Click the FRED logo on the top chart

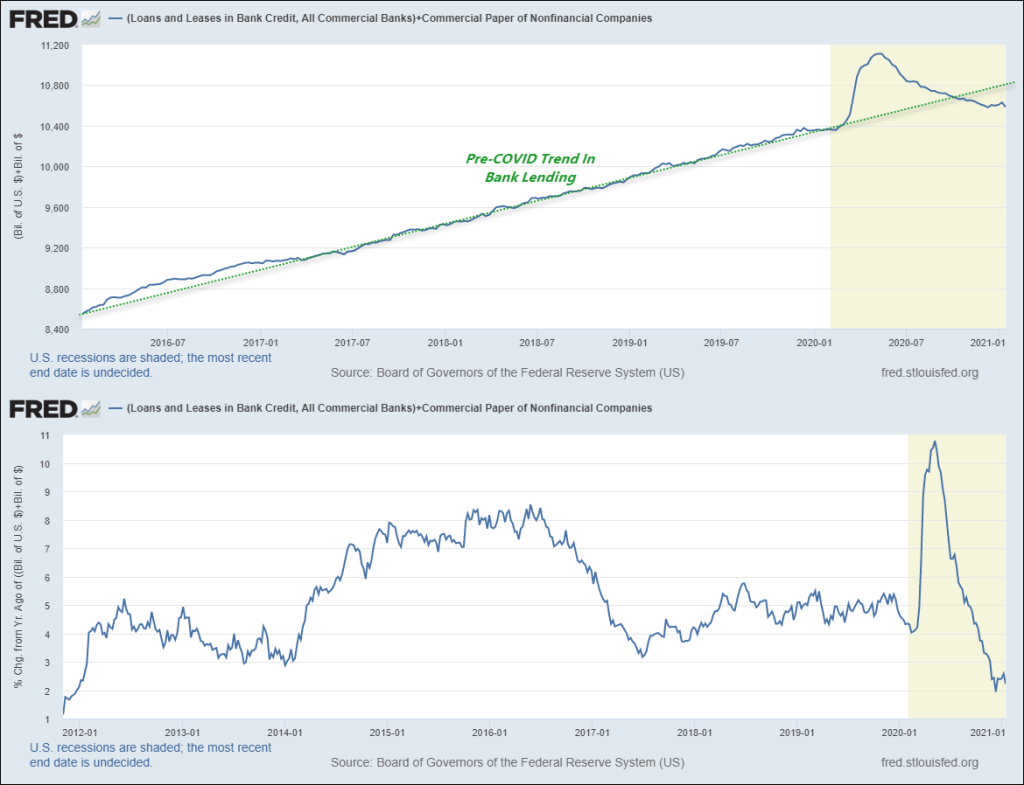point(44,18)
